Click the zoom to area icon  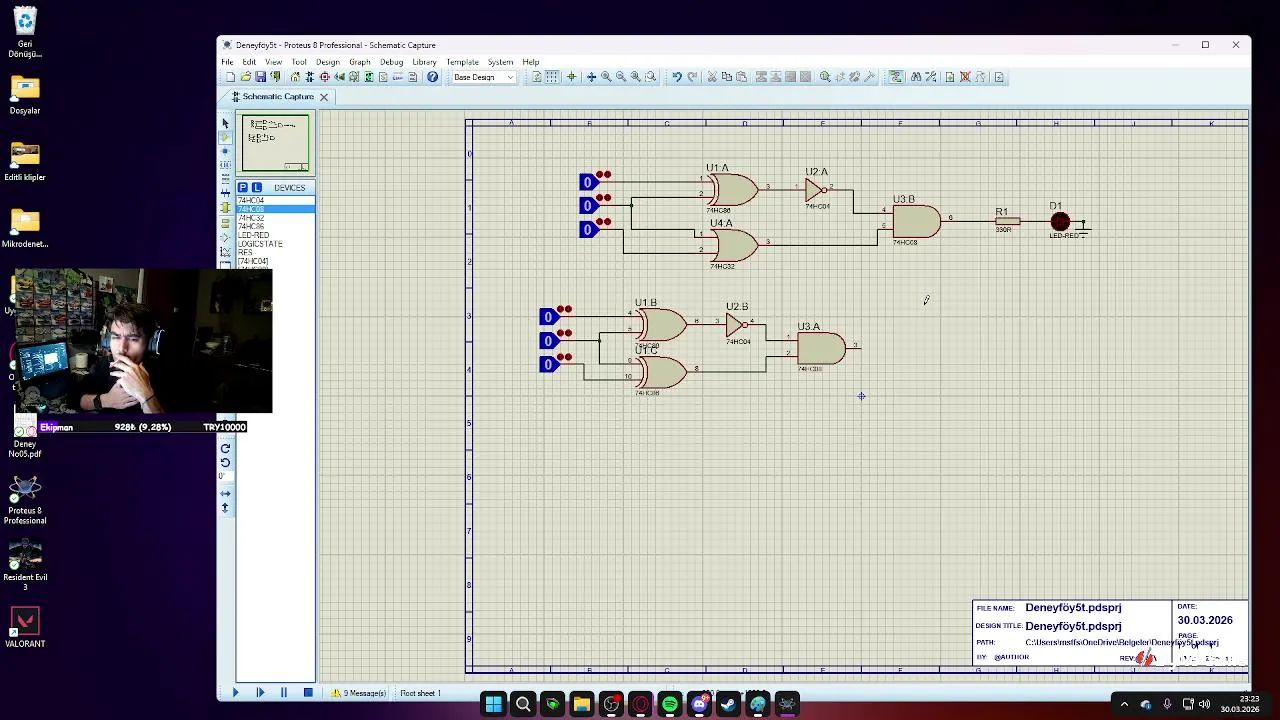click(x=650, y=77)
